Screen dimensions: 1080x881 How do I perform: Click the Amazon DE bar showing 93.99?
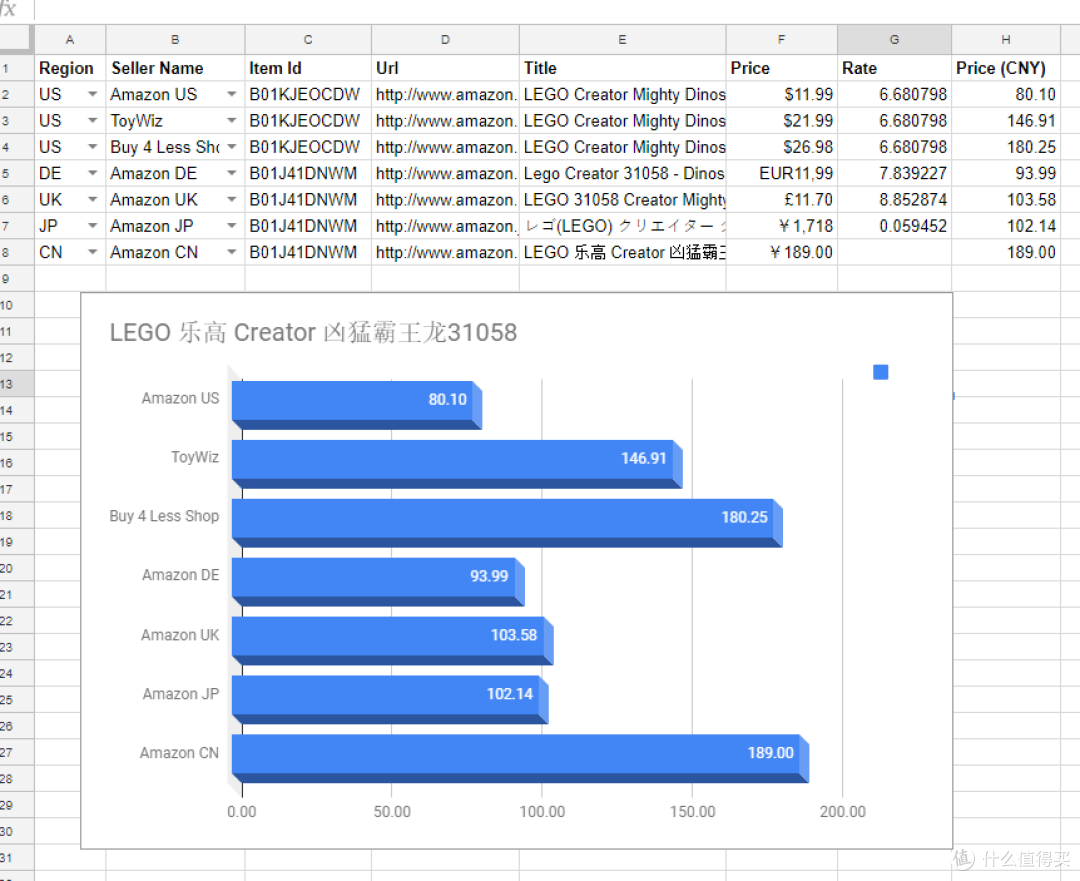click(x=378, y=581)
